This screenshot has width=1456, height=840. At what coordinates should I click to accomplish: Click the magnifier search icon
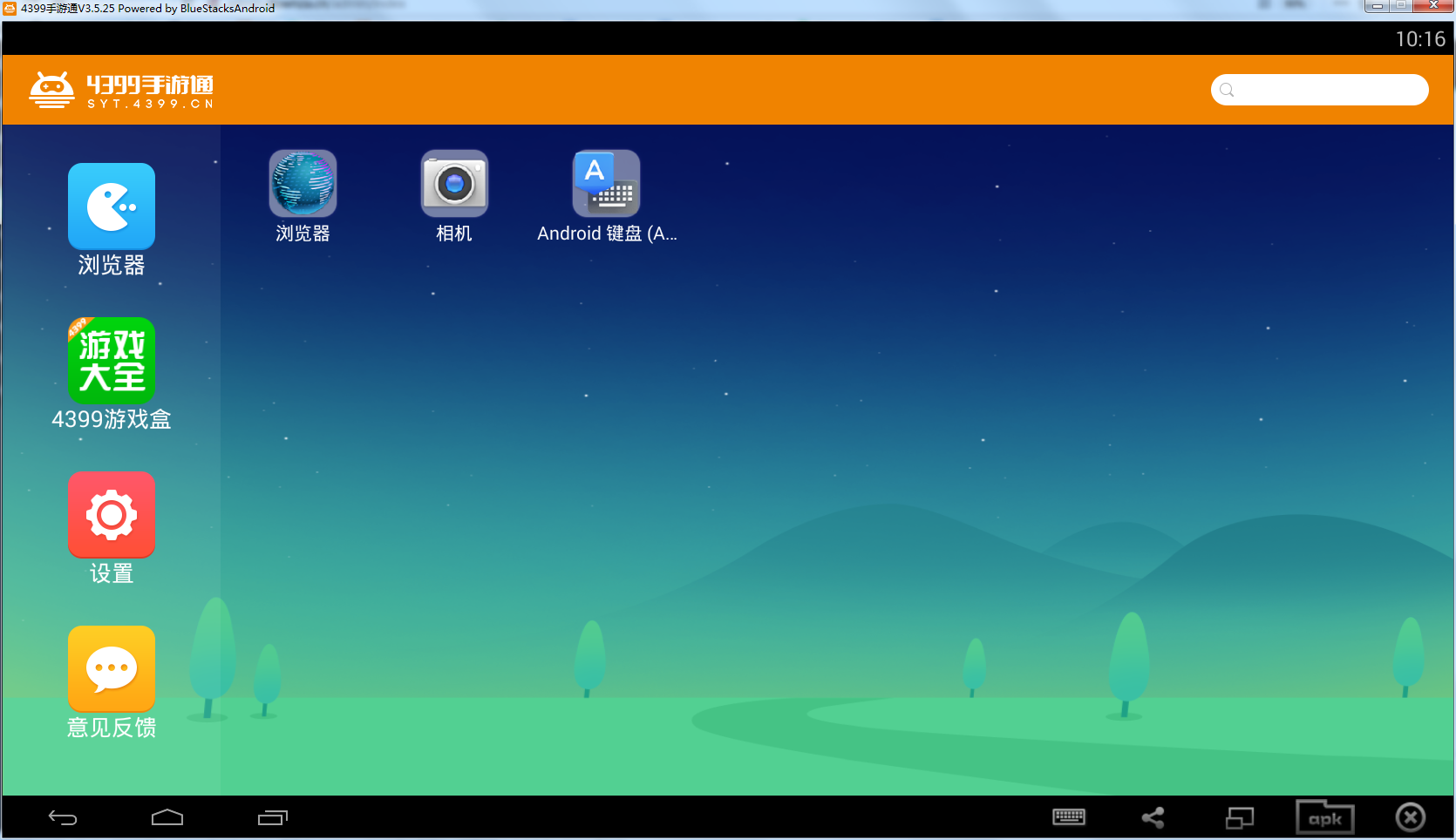click(x=1227, y=90)
